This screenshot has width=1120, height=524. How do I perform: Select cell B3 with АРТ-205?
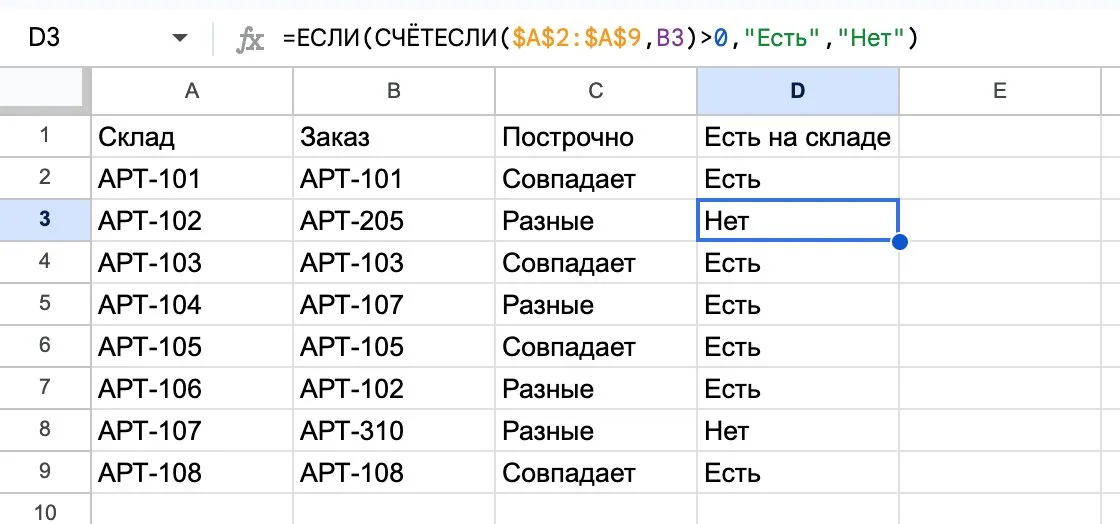point(394,220)
